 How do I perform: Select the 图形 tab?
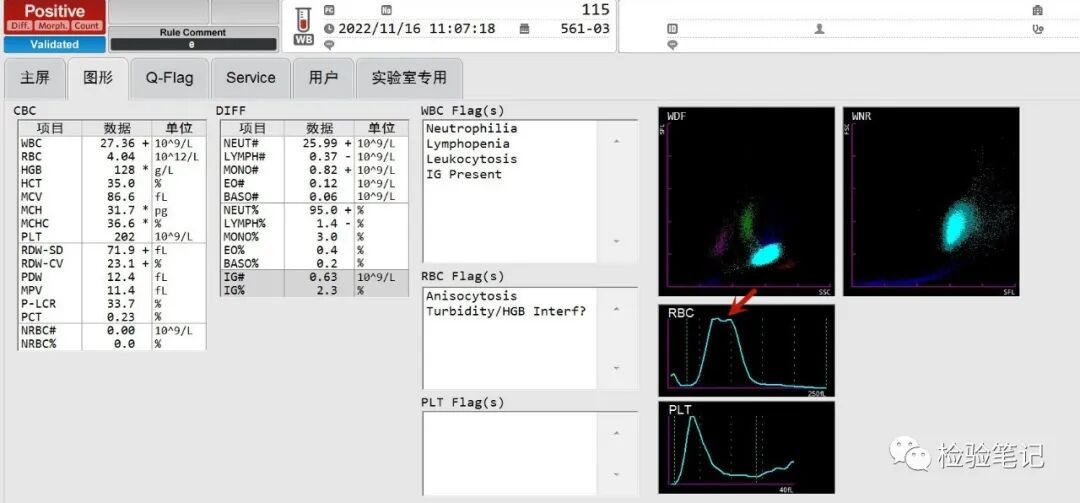tap(98, 78)
